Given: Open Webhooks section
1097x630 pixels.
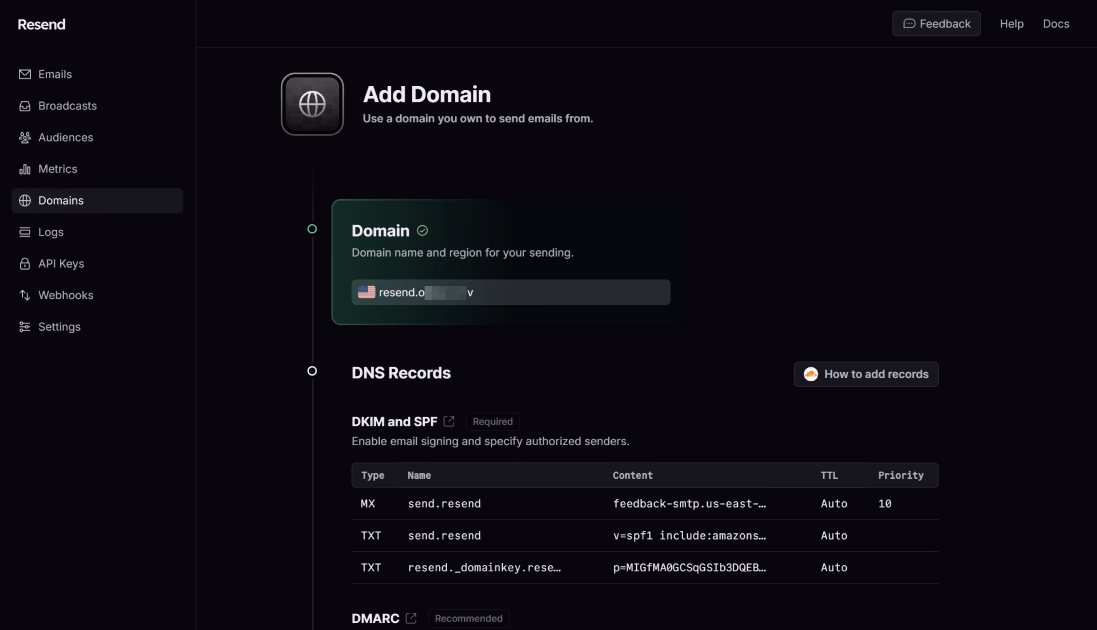Looking at the screenshot, I should pyautogui.click(x=97, y=295).
